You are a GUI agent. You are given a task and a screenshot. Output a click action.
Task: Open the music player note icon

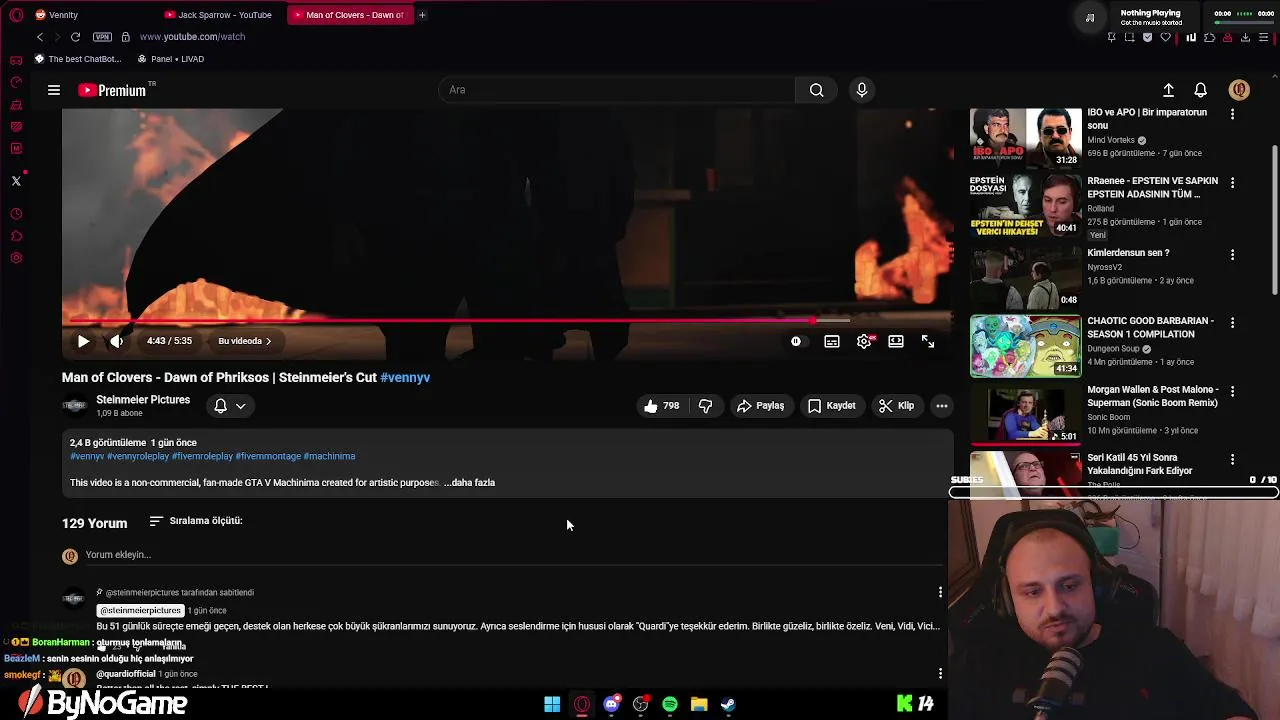coord(1090,17)
